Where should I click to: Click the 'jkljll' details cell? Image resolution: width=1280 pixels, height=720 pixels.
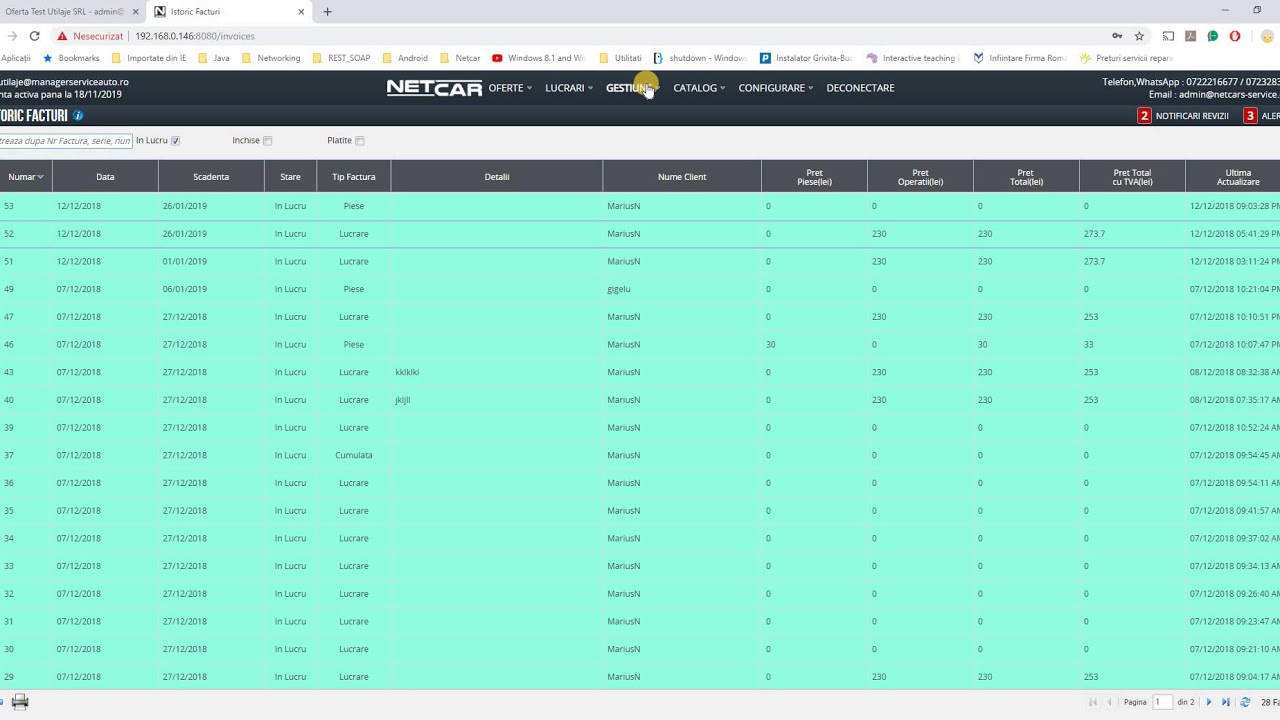tap(403, 400)
